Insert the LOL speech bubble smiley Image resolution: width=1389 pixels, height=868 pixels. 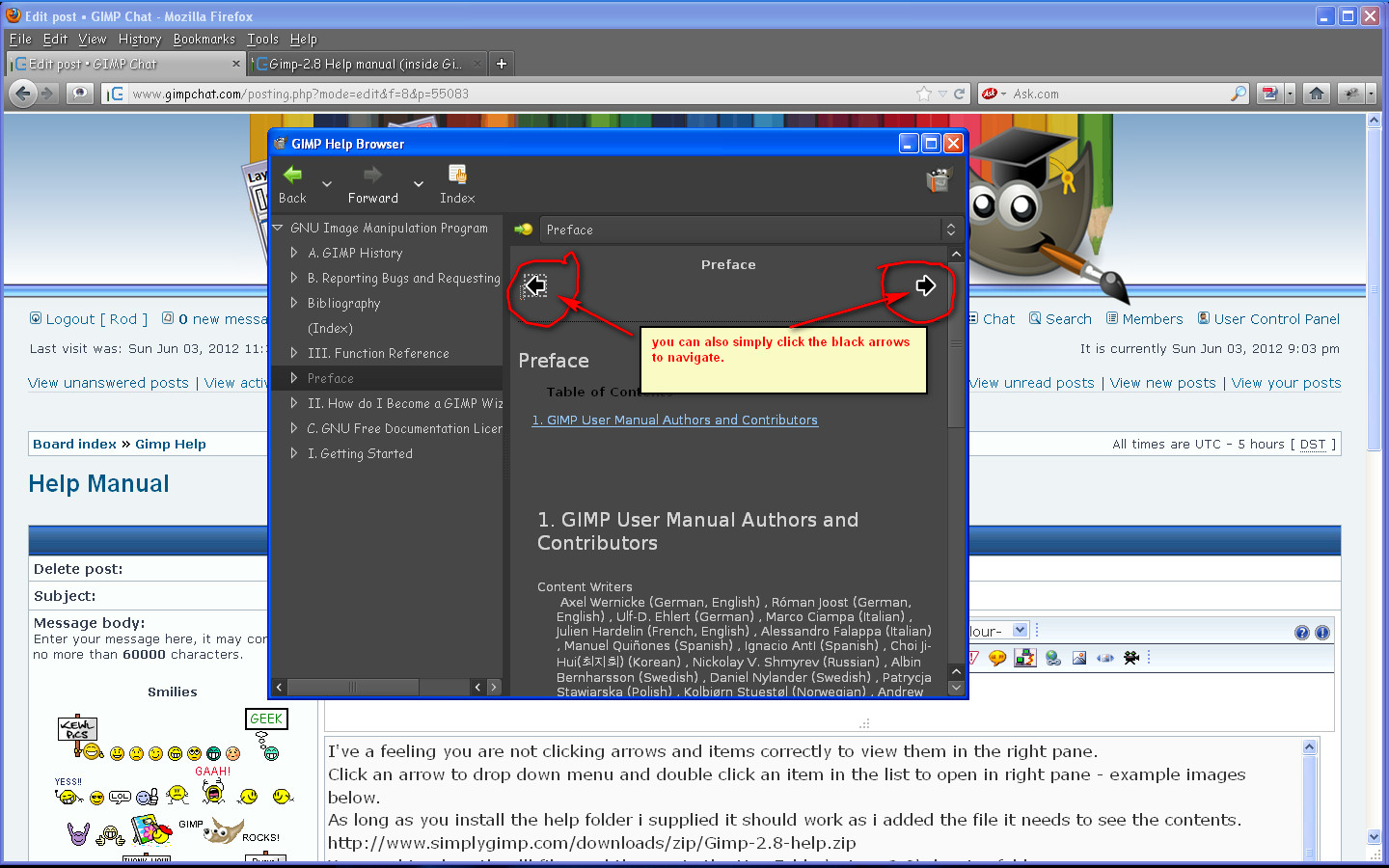coord(120,798)
